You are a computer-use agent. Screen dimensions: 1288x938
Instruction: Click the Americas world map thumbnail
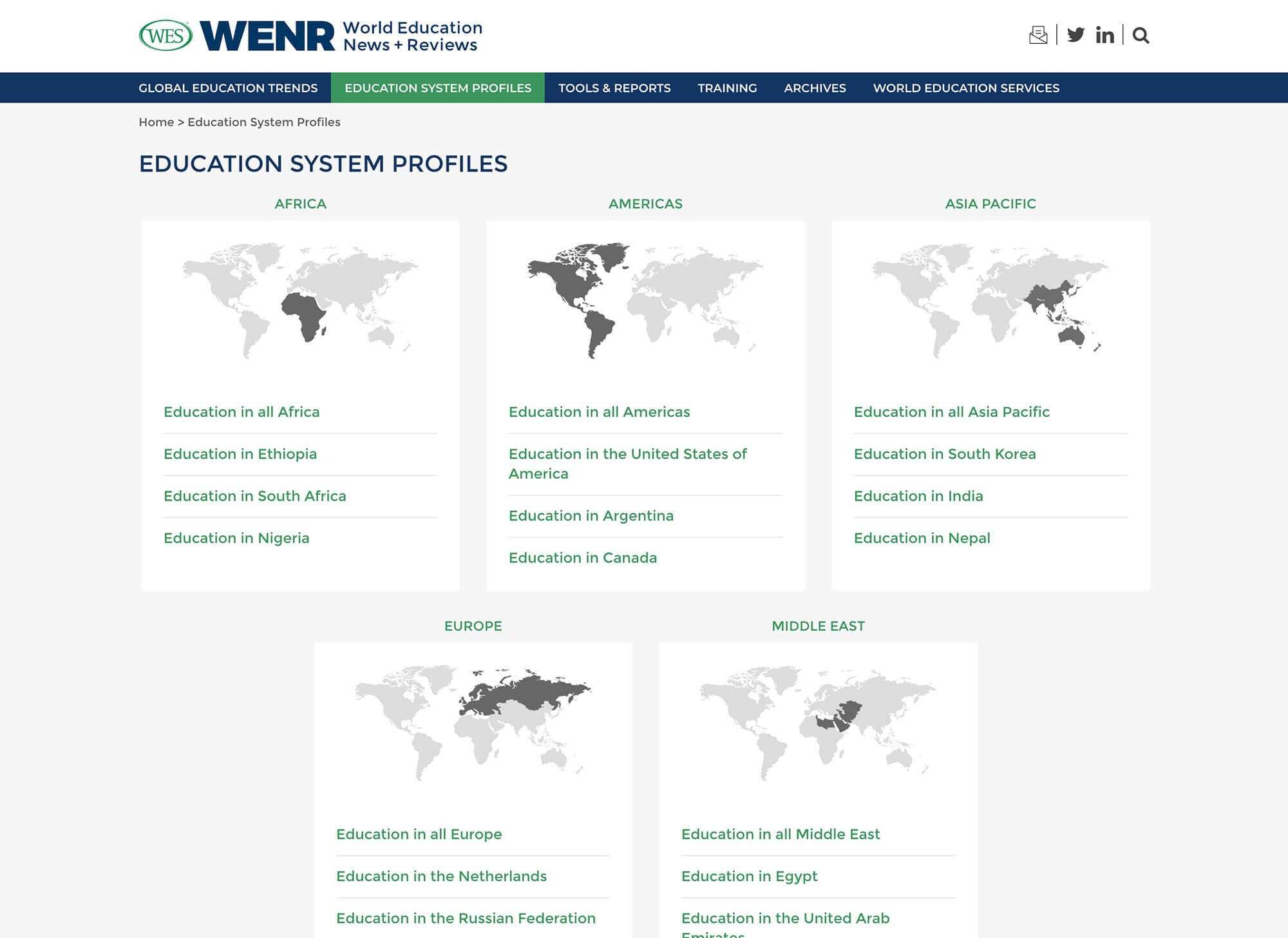[645, 300]
